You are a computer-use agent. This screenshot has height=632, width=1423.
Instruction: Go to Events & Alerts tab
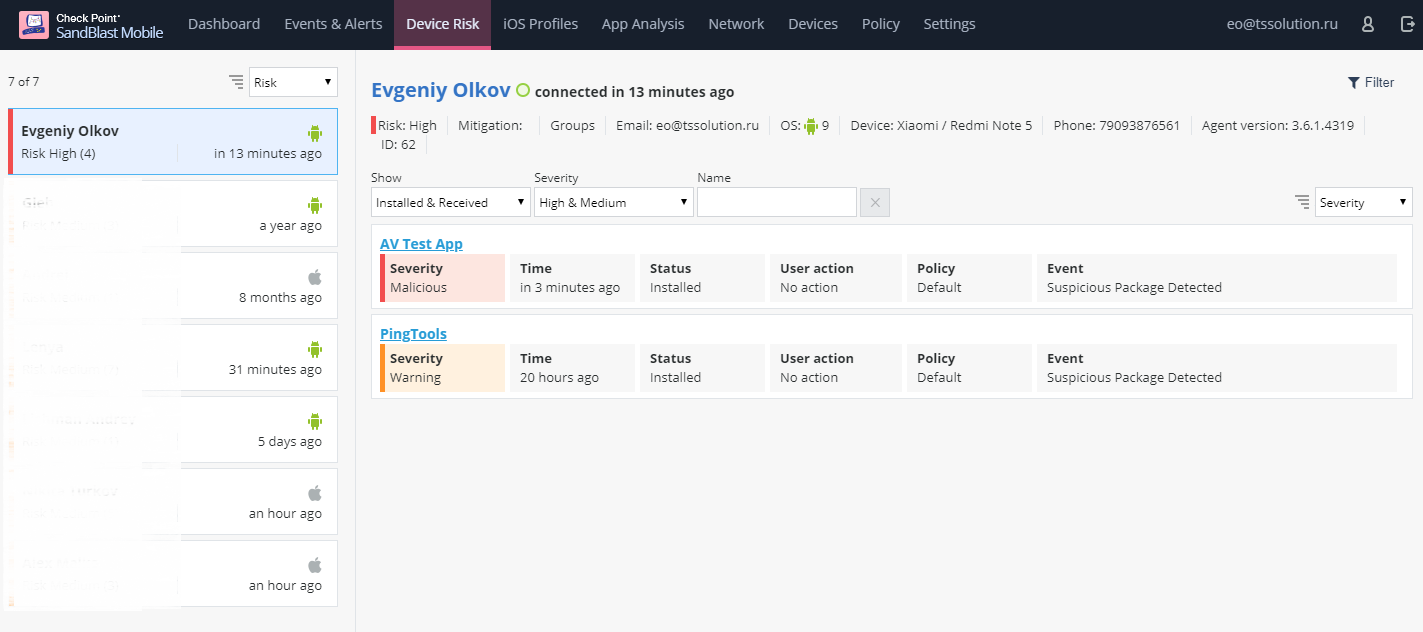coord(333,25)
